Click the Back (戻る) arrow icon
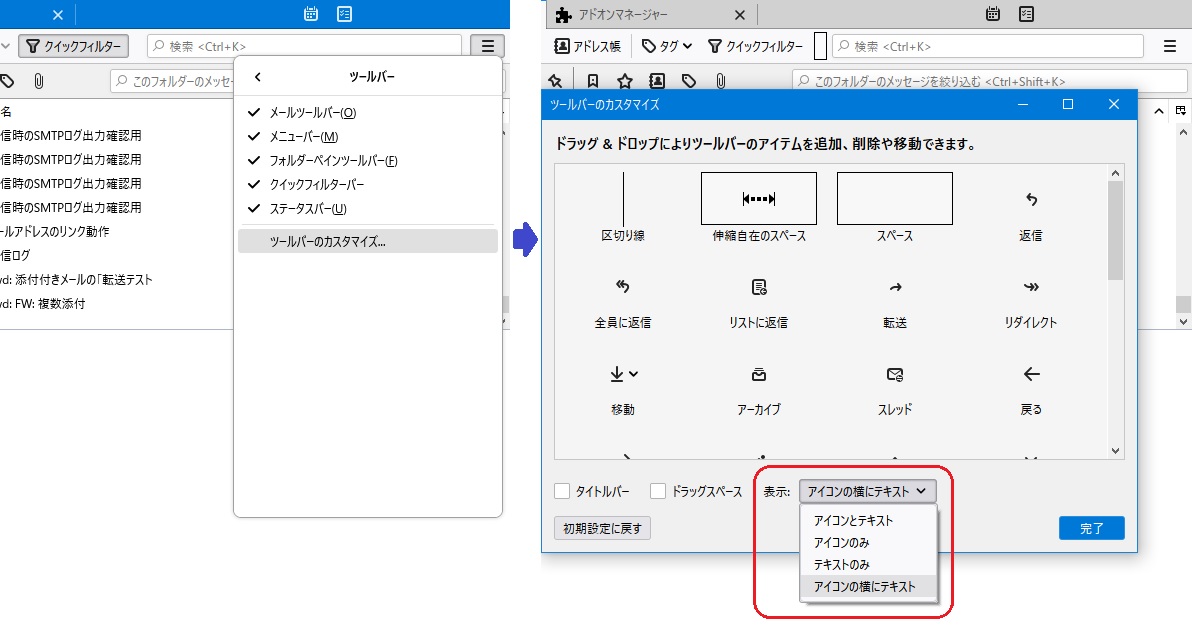Image resolution: width=1192 pixels, height=635 pixels. click(1031, 375)
